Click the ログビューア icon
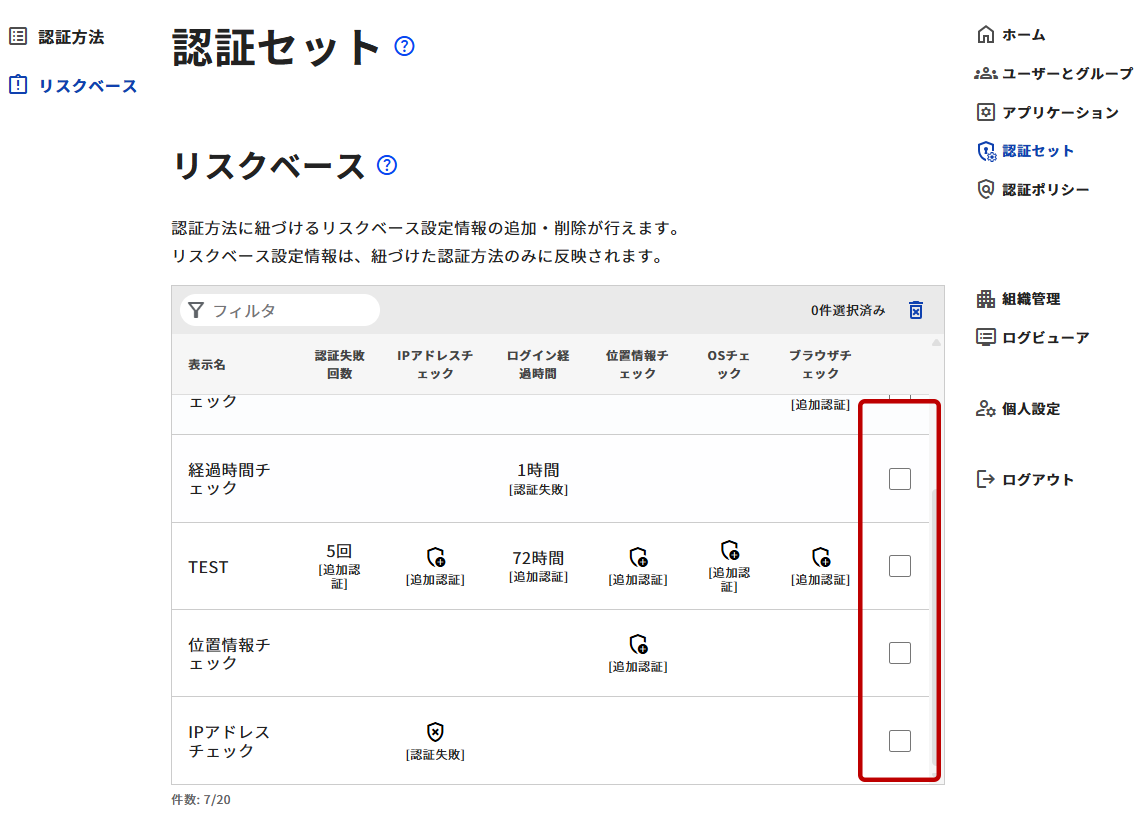1135x813 pixels. (x=986, y=337)
